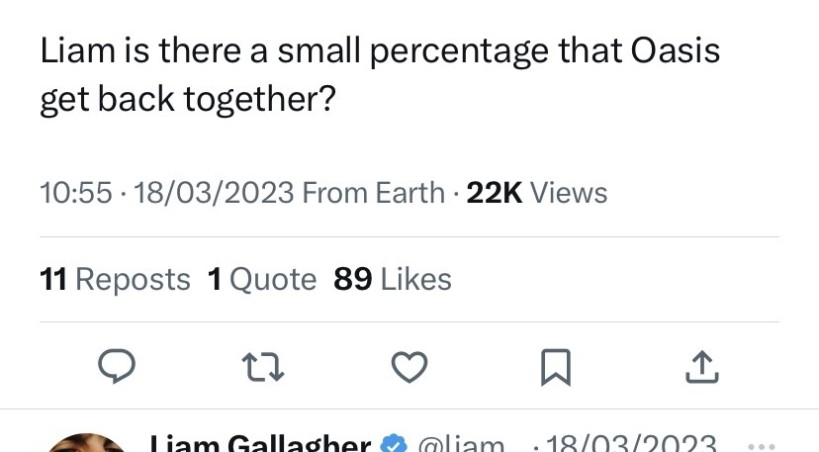
Task: Open the 1 Quote link
Action: [x=262, y=279]
